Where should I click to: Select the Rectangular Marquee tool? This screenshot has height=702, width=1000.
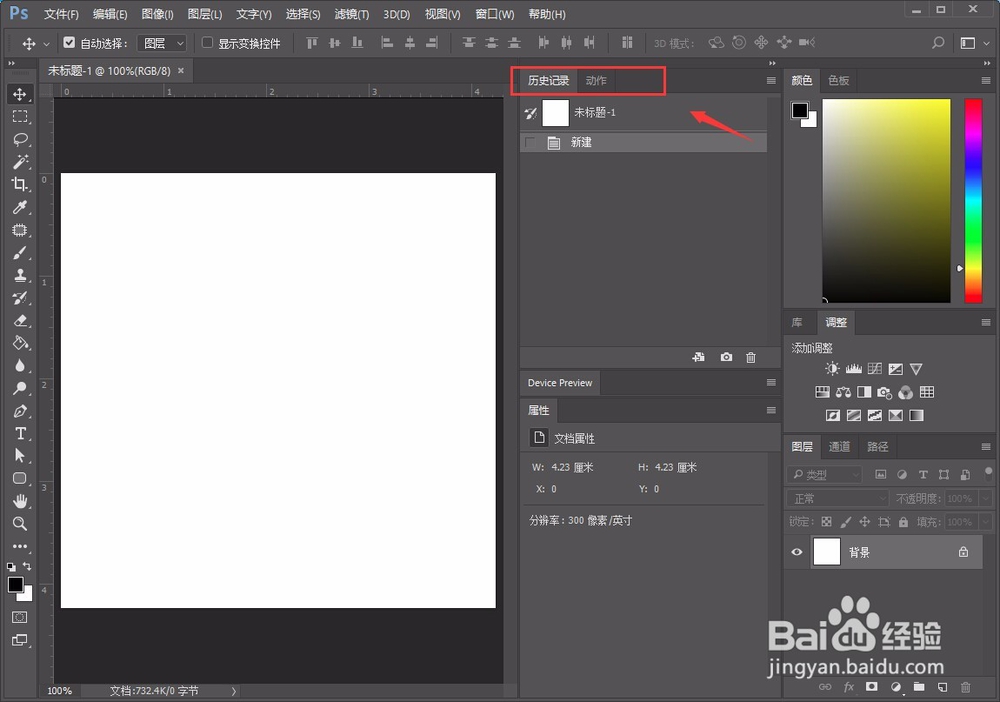coord(20,117)
